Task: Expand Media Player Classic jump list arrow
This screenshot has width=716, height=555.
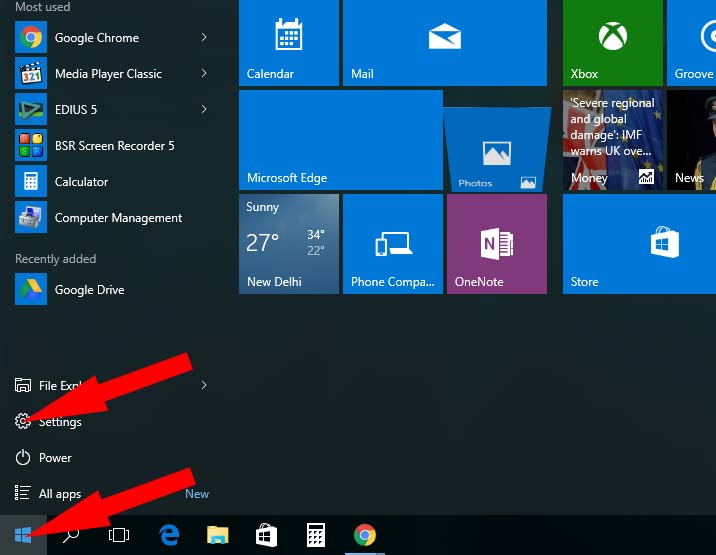Action: tap(204, 74)
